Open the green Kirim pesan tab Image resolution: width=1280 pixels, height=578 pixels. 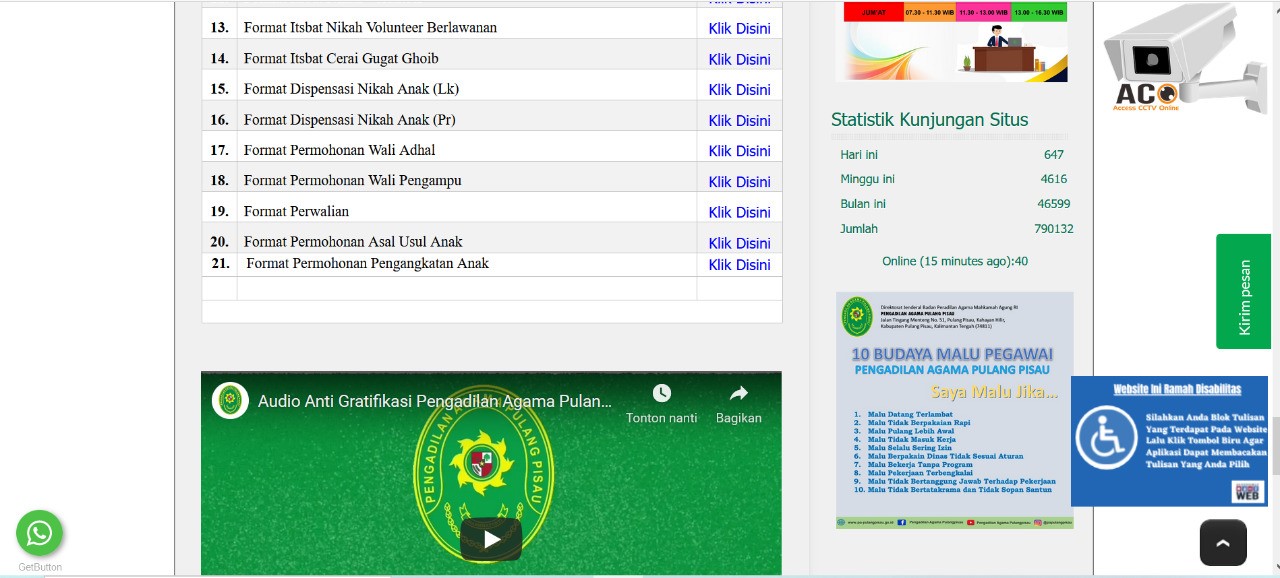click(1243, 292)
